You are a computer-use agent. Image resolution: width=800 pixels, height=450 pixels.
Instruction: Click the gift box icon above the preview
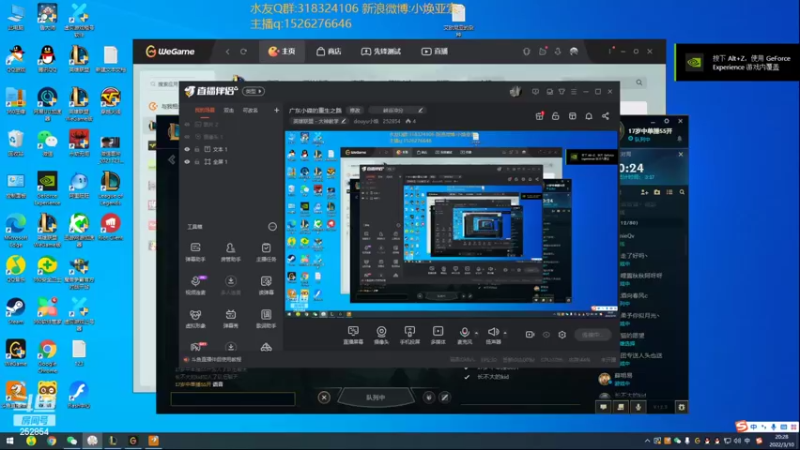click(x=539, y=116)
